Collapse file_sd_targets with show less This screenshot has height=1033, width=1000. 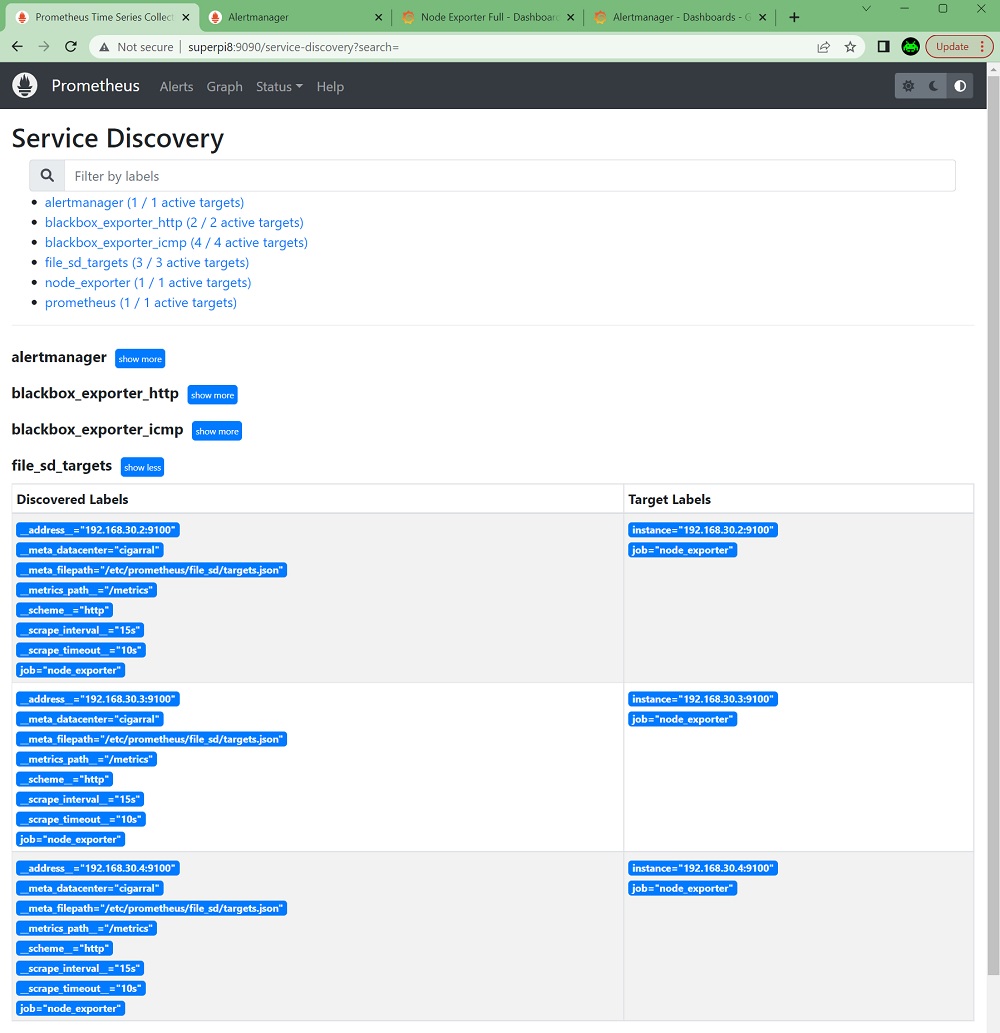pyautogui.click(x=142, y=467)
